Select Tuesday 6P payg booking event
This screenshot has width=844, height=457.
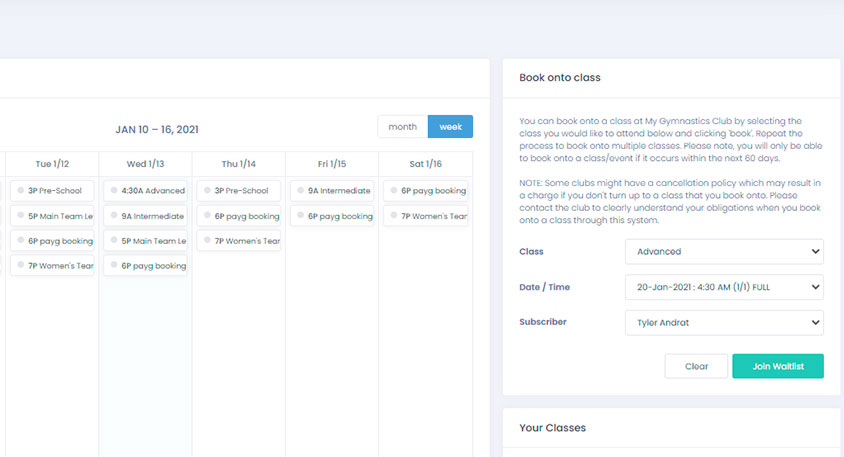pyautogui.click(x=53, y=240)
